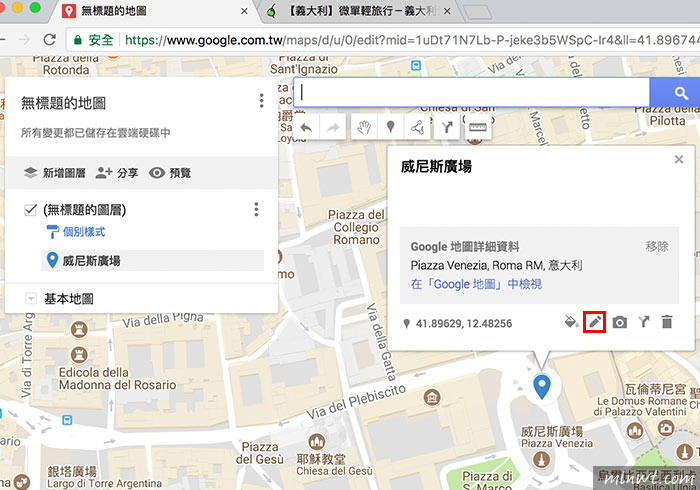The image size is (700, 490).
Task: Select the hand pan tool
Action: pyautogui.click(x=364, y=127)
